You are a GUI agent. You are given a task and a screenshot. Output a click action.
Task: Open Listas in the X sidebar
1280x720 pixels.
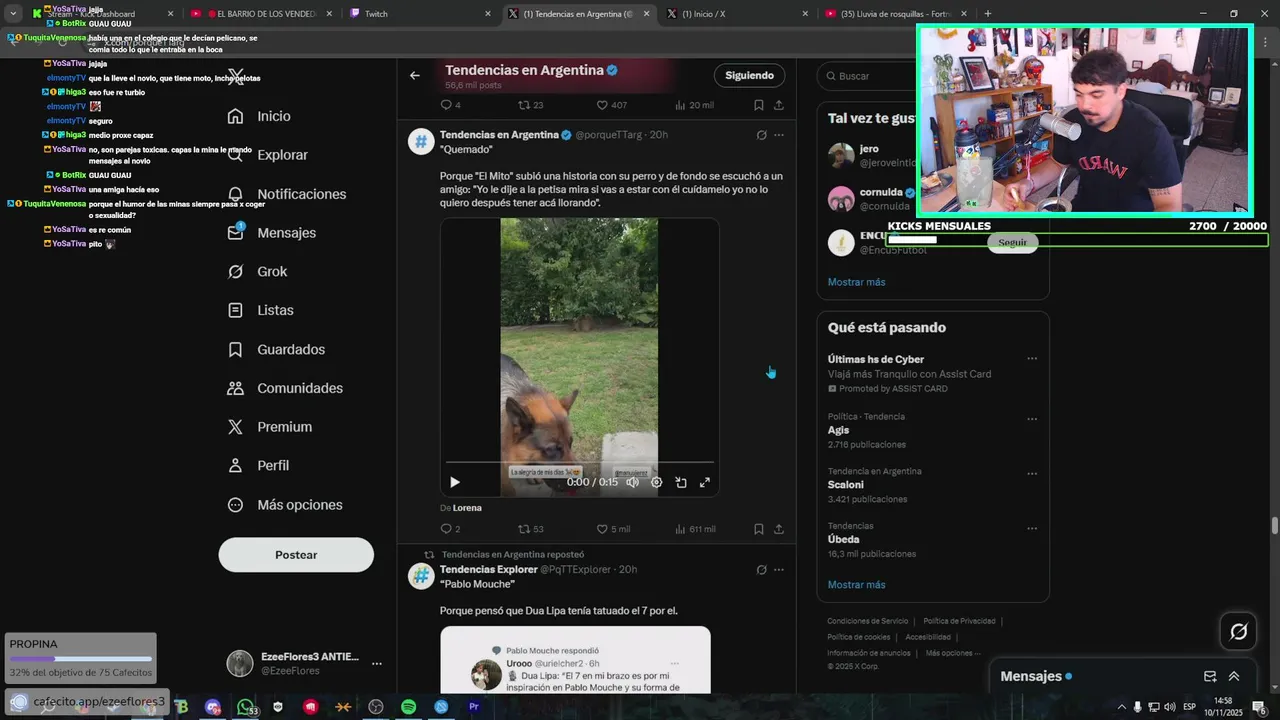[261, 311]
